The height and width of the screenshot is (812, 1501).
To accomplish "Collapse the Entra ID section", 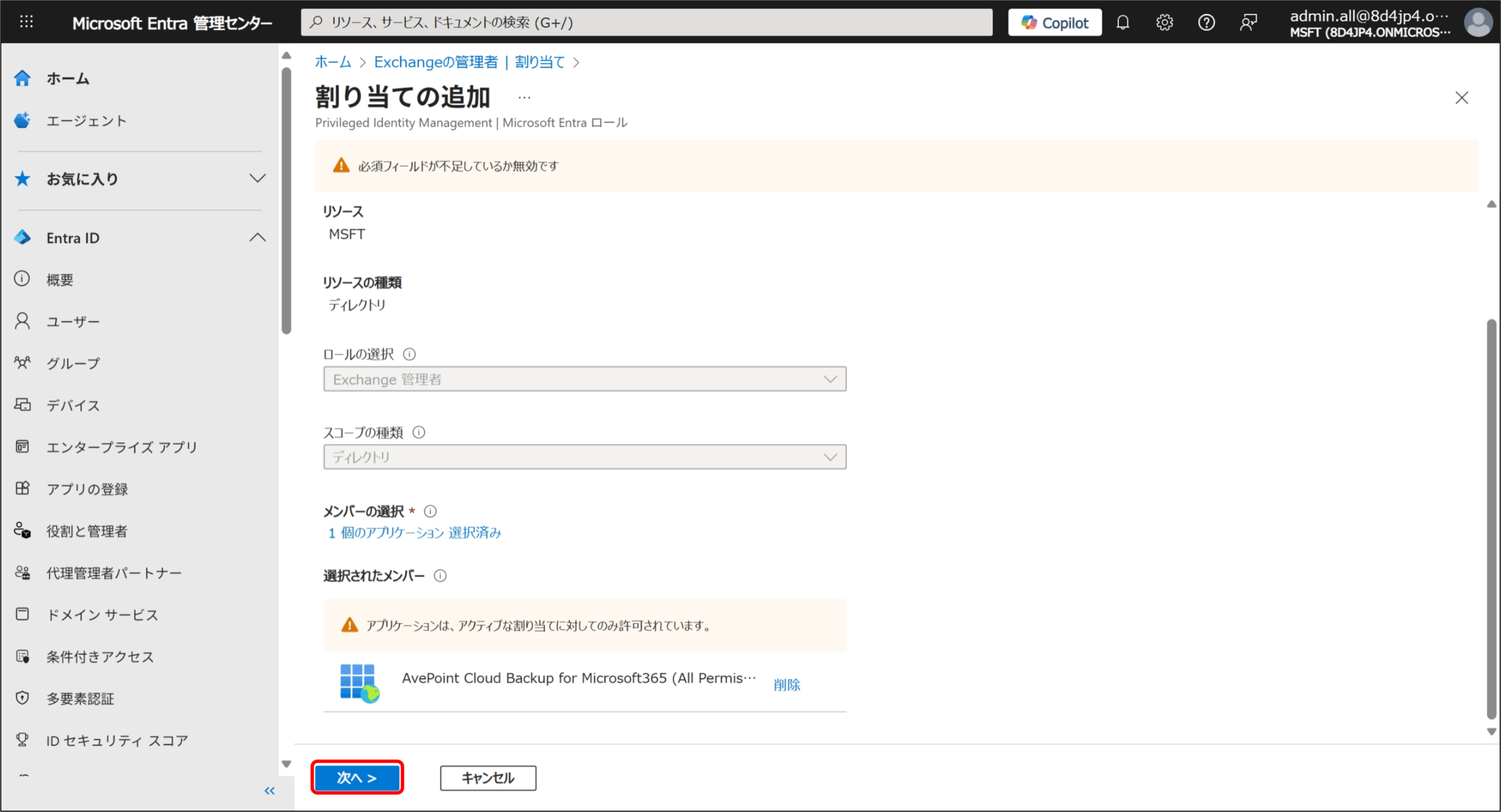I will [257, 238].
